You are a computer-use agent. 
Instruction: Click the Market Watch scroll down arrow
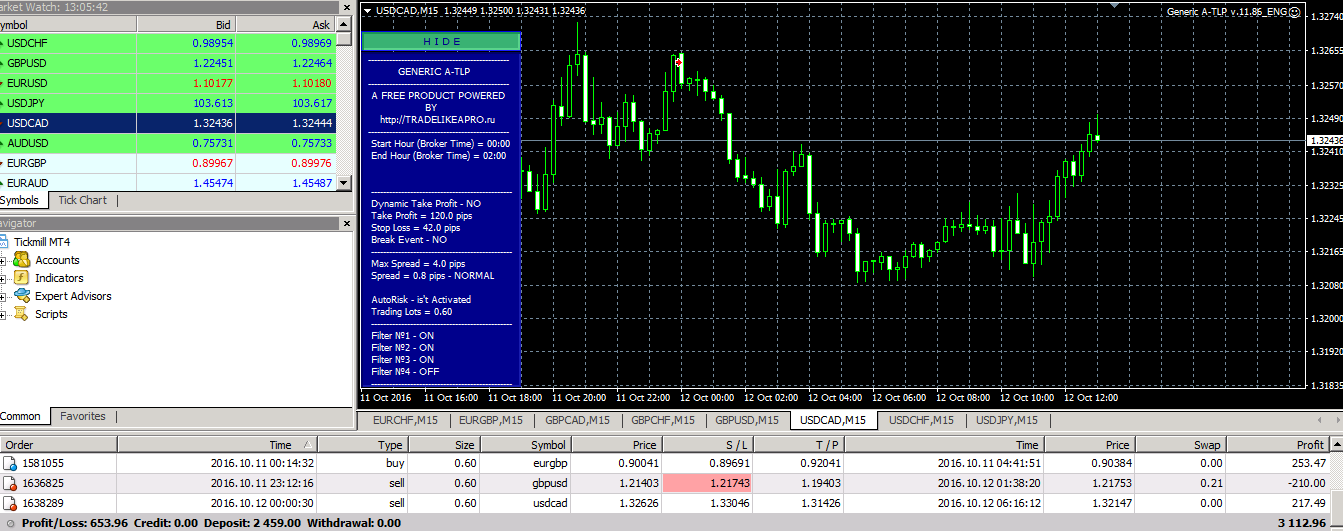(344, 184)
